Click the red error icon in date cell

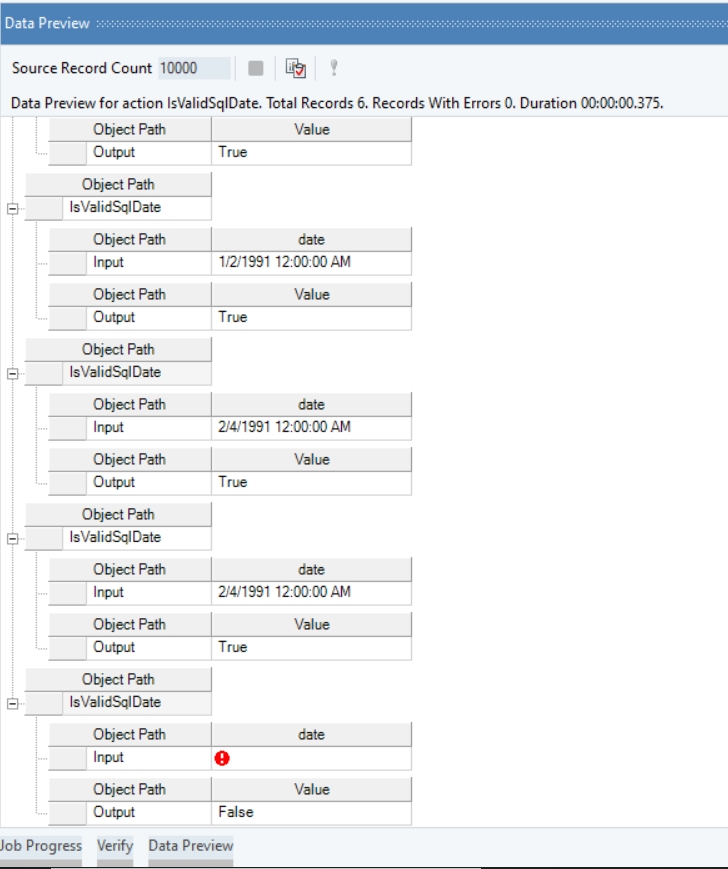222,758
